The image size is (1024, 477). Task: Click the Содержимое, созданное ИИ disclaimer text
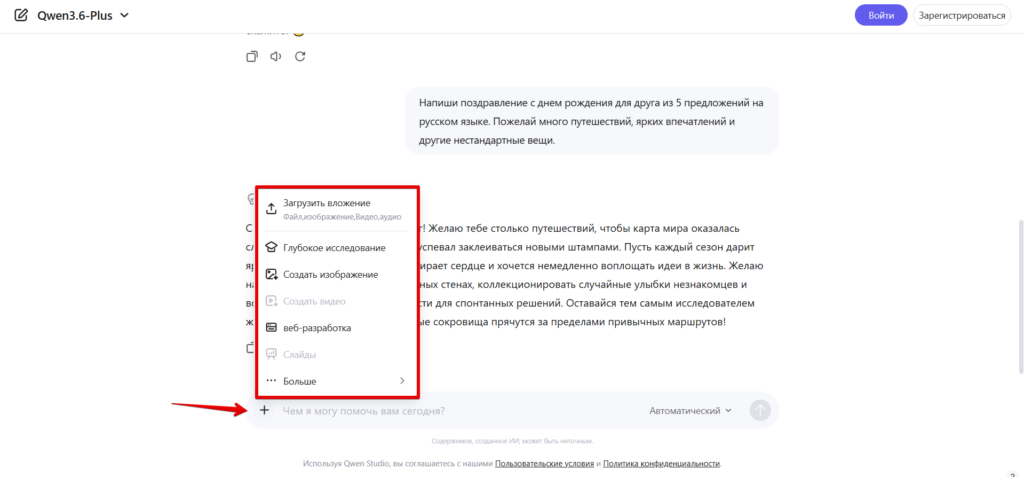click(x=512, y=441)
